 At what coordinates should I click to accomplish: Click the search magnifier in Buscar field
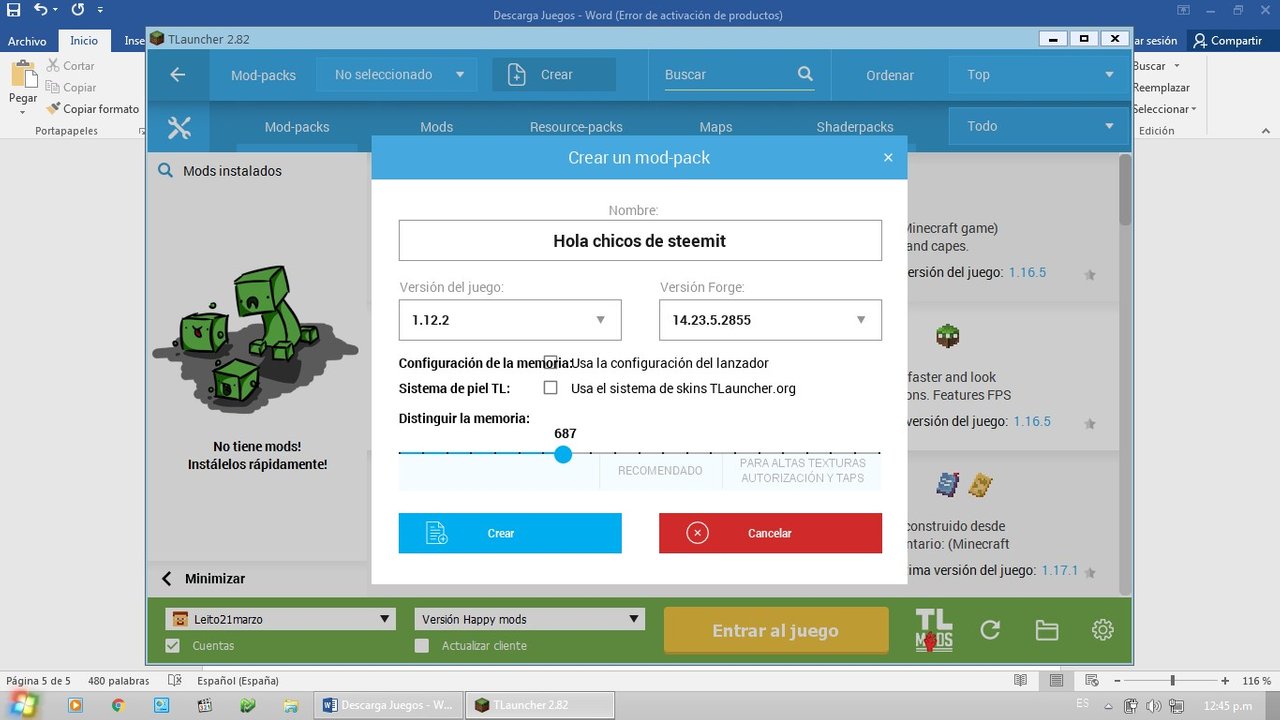click(x=805, y=74)
